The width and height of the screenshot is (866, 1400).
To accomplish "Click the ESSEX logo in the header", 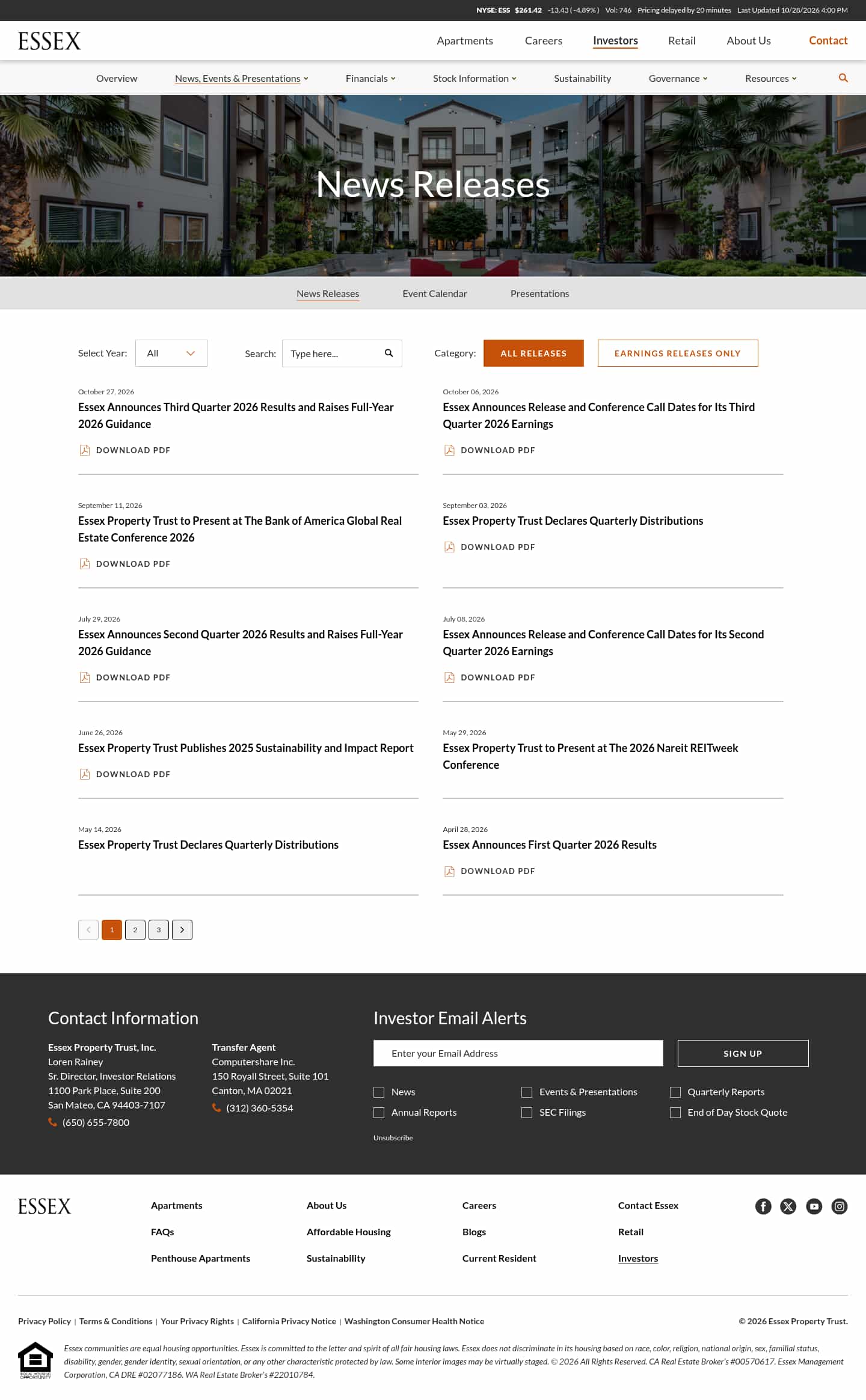I will point(49,41).
